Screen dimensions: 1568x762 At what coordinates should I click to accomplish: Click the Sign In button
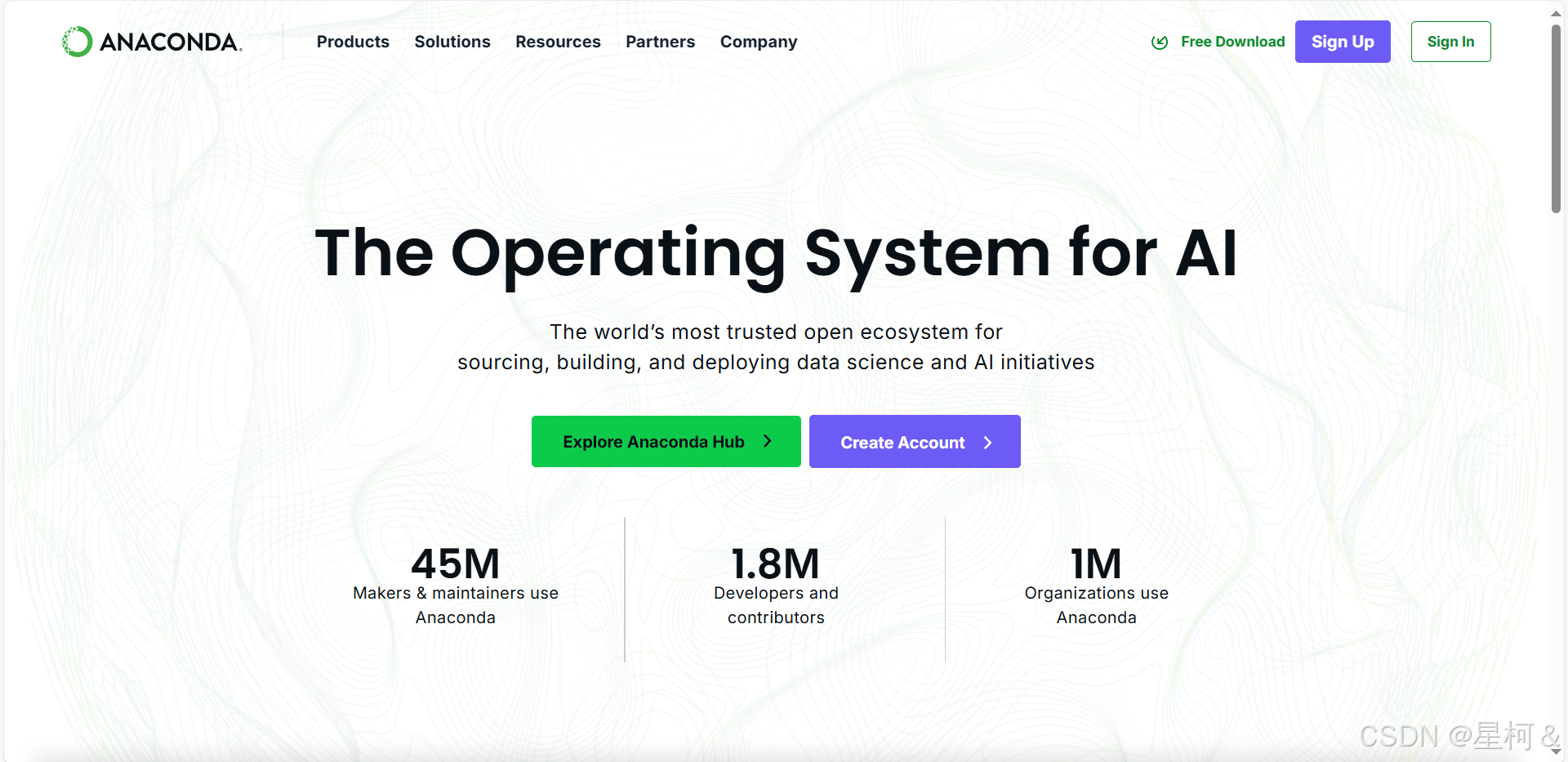click(1450, 42)
